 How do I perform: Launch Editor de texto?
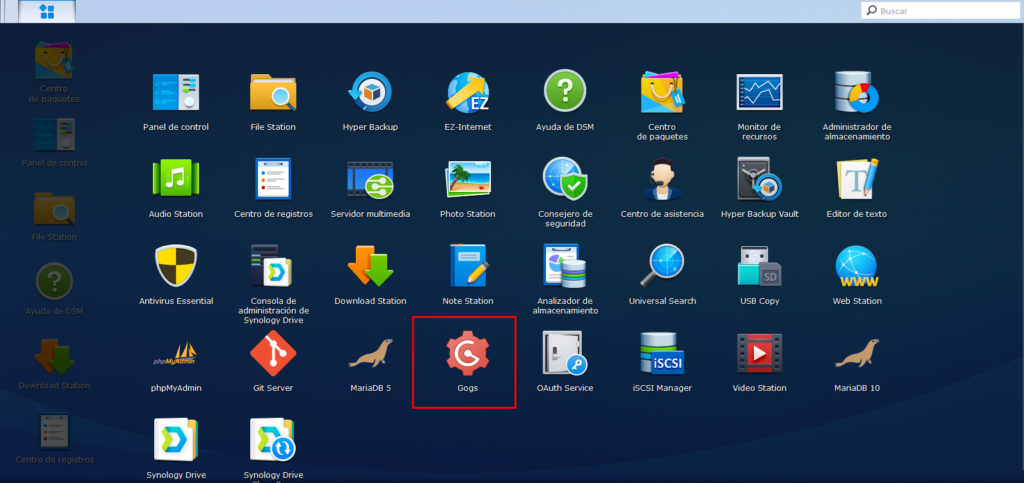[x=857, y=179]
